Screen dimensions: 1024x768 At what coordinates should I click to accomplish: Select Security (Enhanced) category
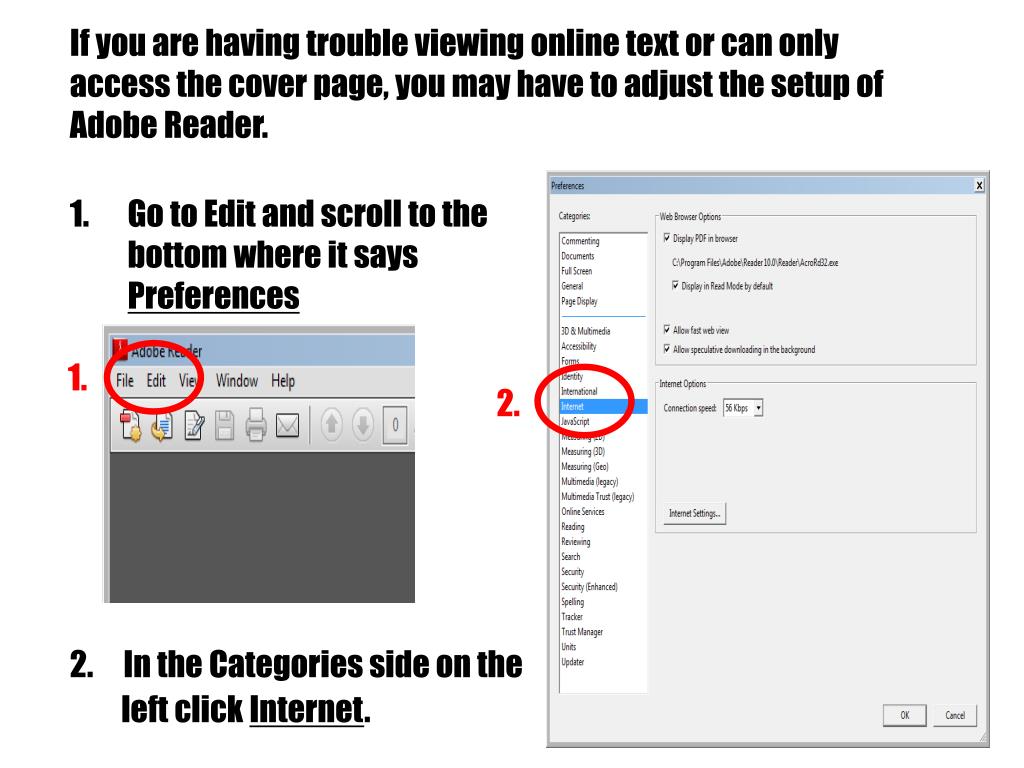(x=589, y=586)
